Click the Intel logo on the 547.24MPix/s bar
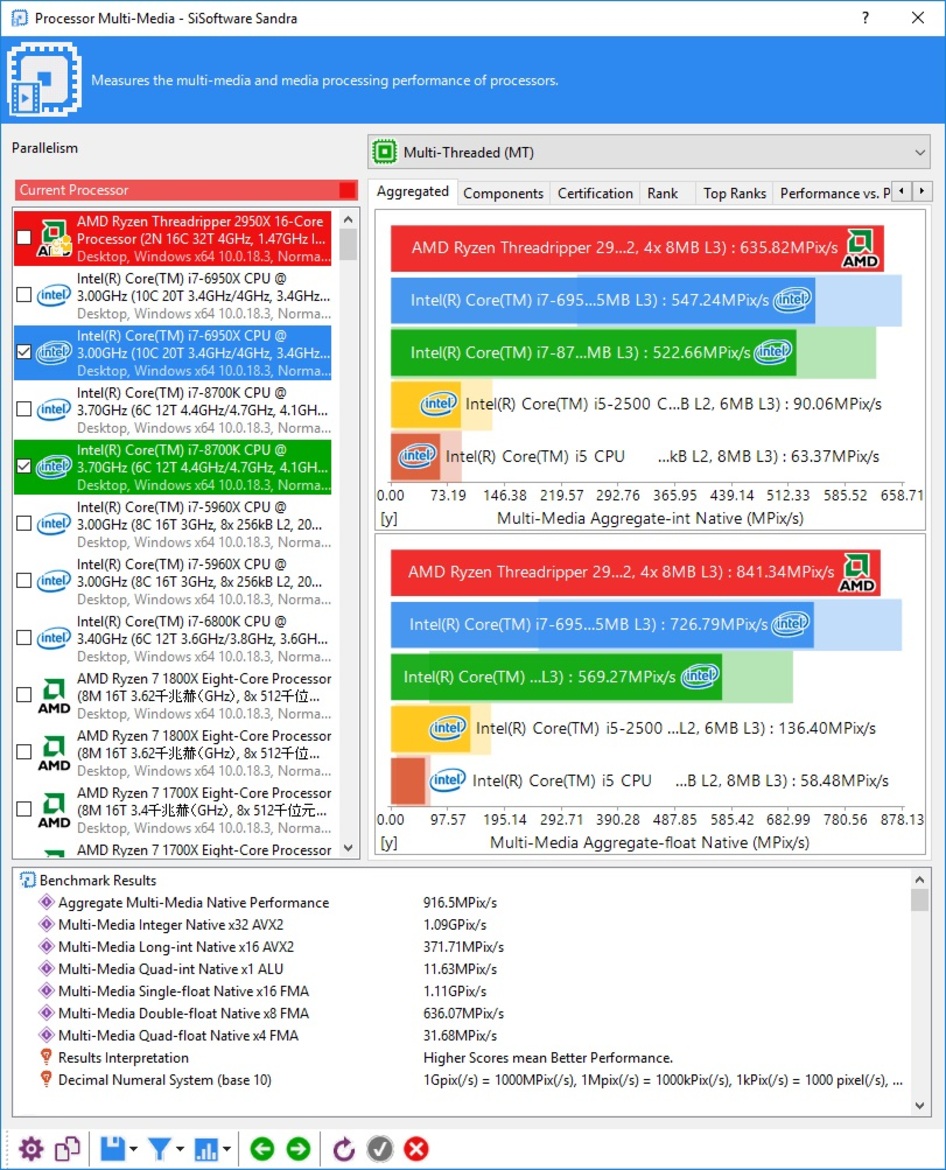The image size is (946, 1170). pos(792,300)
